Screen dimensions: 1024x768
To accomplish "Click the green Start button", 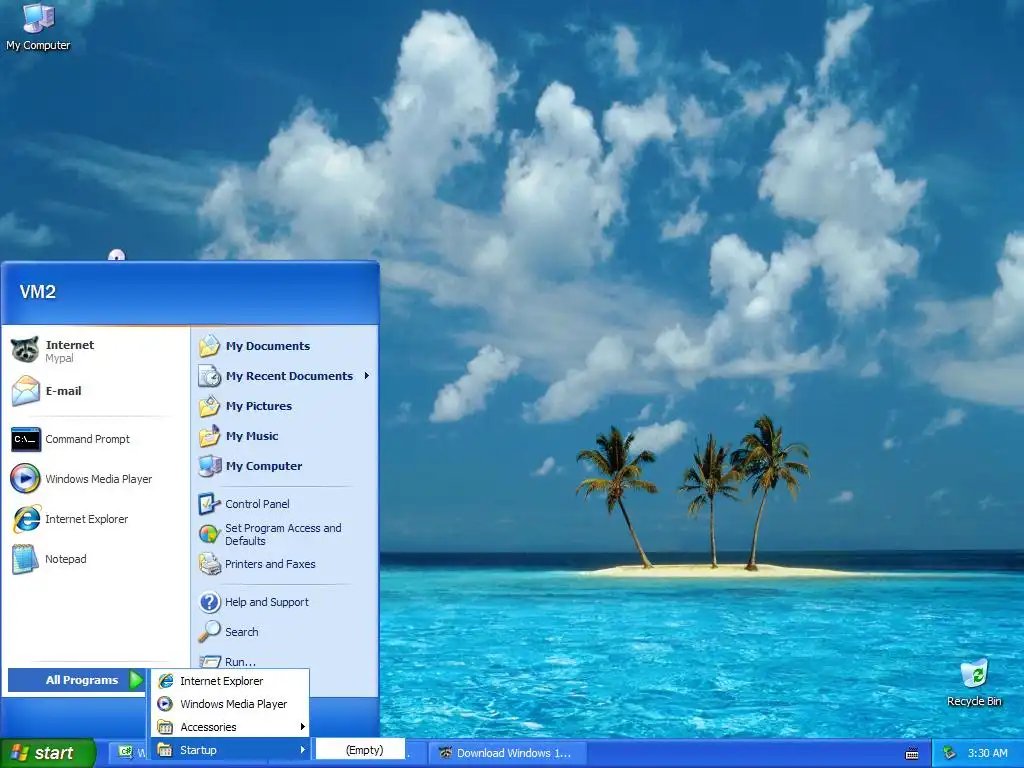I will click(x=47, y=753).
